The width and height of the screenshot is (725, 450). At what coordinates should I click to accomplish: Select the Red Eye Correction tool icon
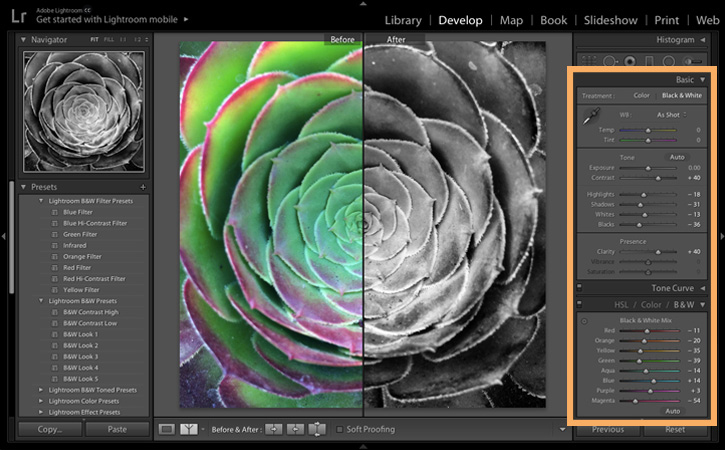[629, 61]
